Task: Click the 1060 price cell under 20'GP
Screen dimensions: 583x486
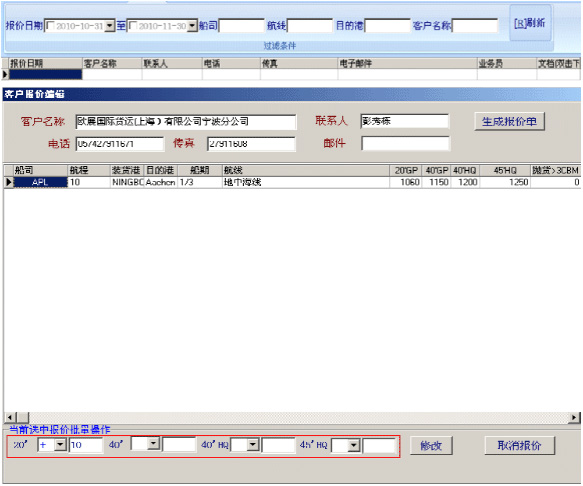Action: click(x=406, y=182)
